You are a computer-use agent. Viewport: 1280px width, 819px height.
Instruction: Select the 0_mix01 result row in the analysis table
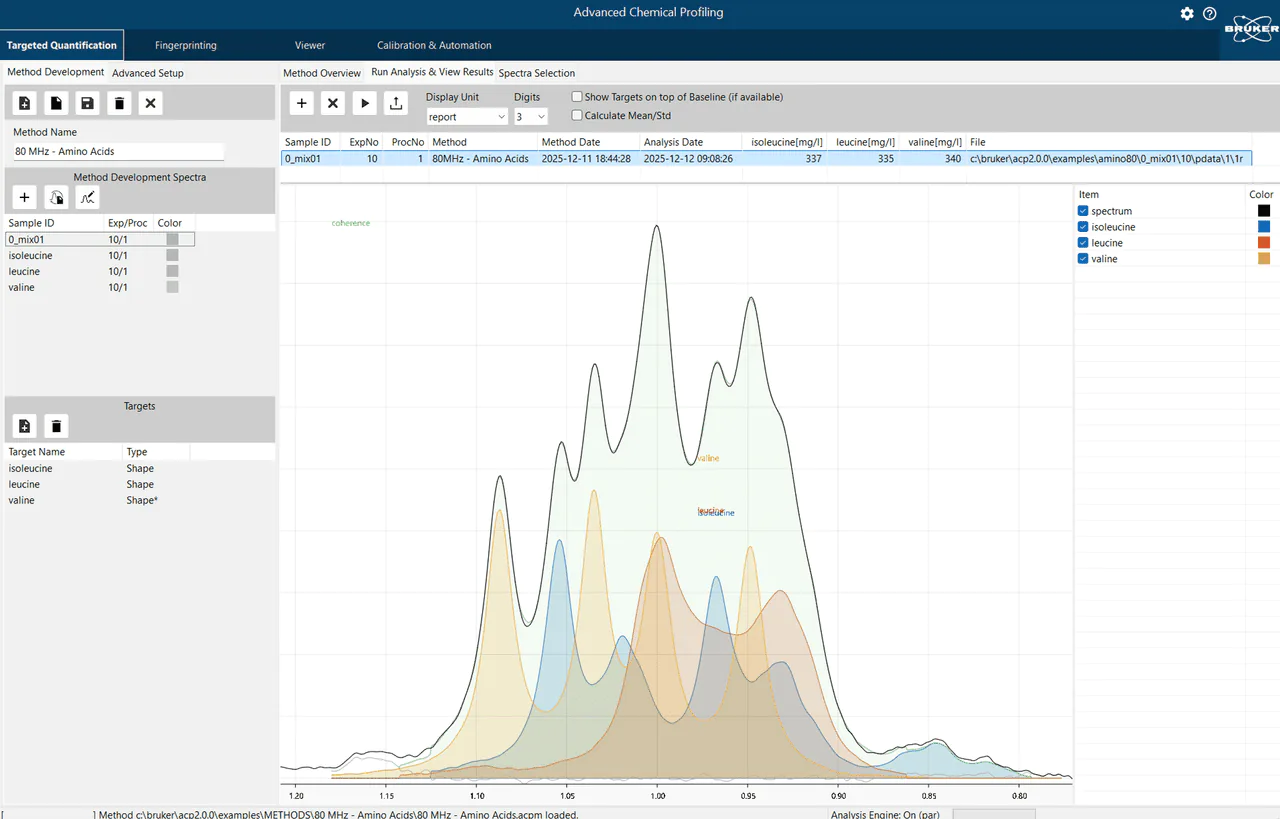click(766, 158)
